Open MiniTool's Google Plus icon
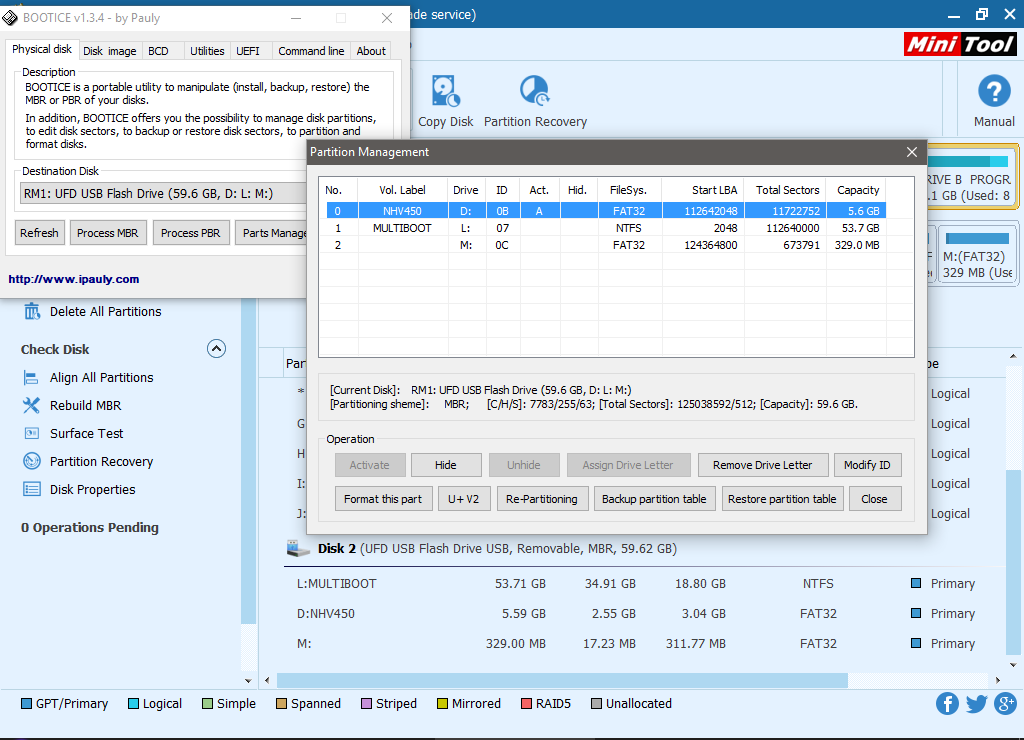The height and width of the screenshot is (740, 1024). pyautogui.click(x=1005, y=703)
